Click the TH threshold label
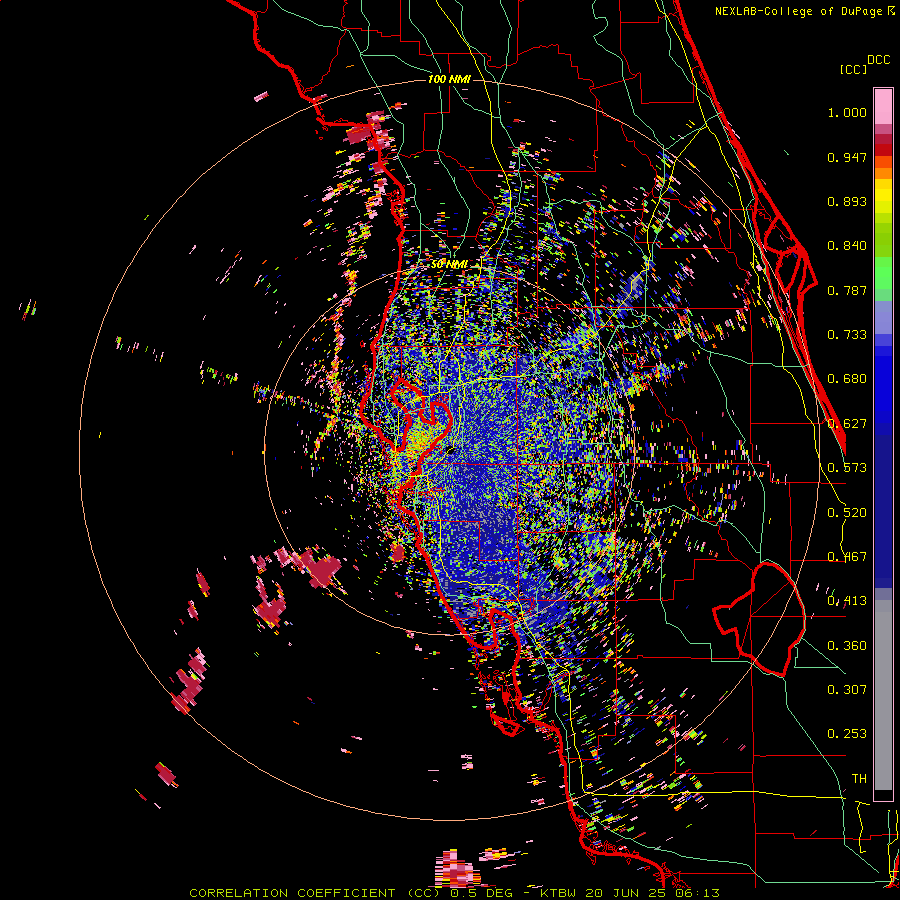The image size is (900, 900). (x=859, y=779)
